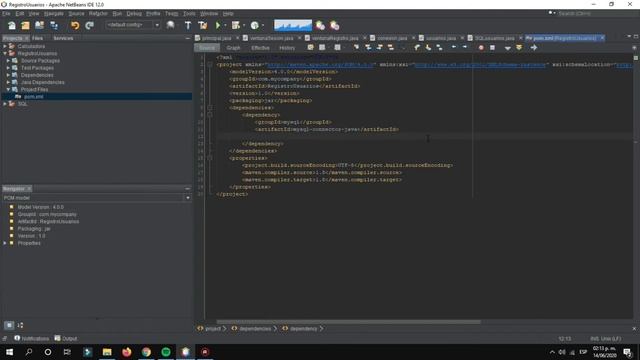Click the down arrow icon in editor toolbar
The width and height of the screenshot is (640, 360).
pos(507,48)
